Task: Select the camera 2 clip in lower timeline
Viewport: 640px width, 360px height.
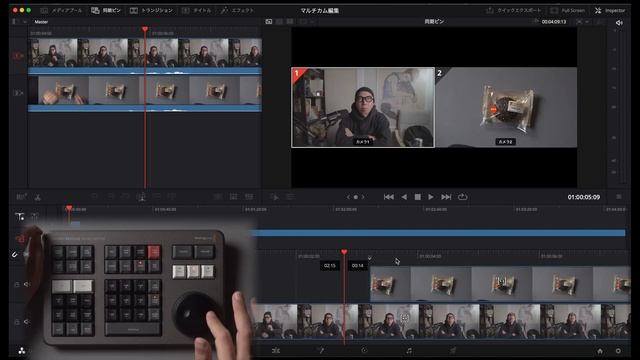Action: pos(500,284)
